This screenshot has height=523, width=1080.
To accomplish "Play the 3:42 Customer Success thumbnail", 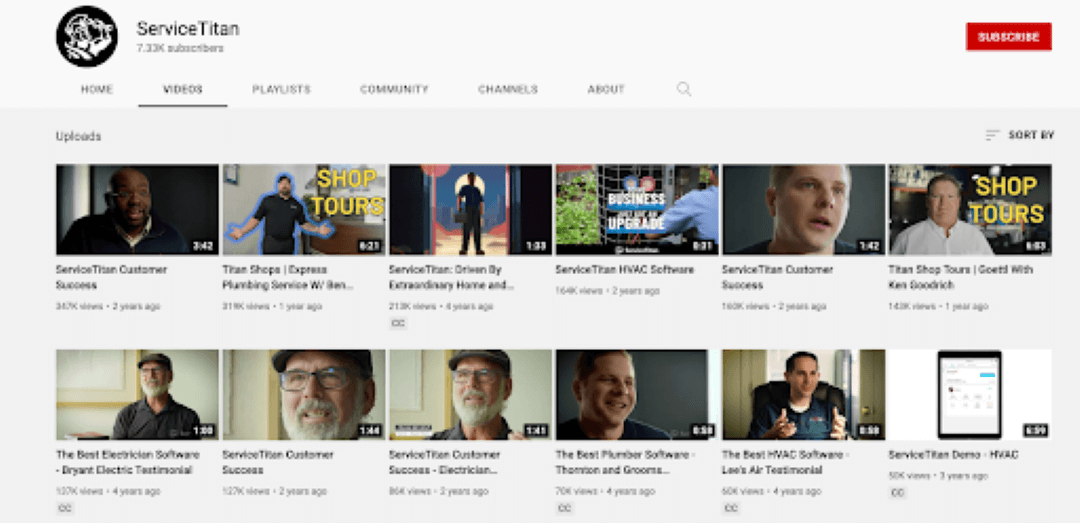I will point(137,209).
